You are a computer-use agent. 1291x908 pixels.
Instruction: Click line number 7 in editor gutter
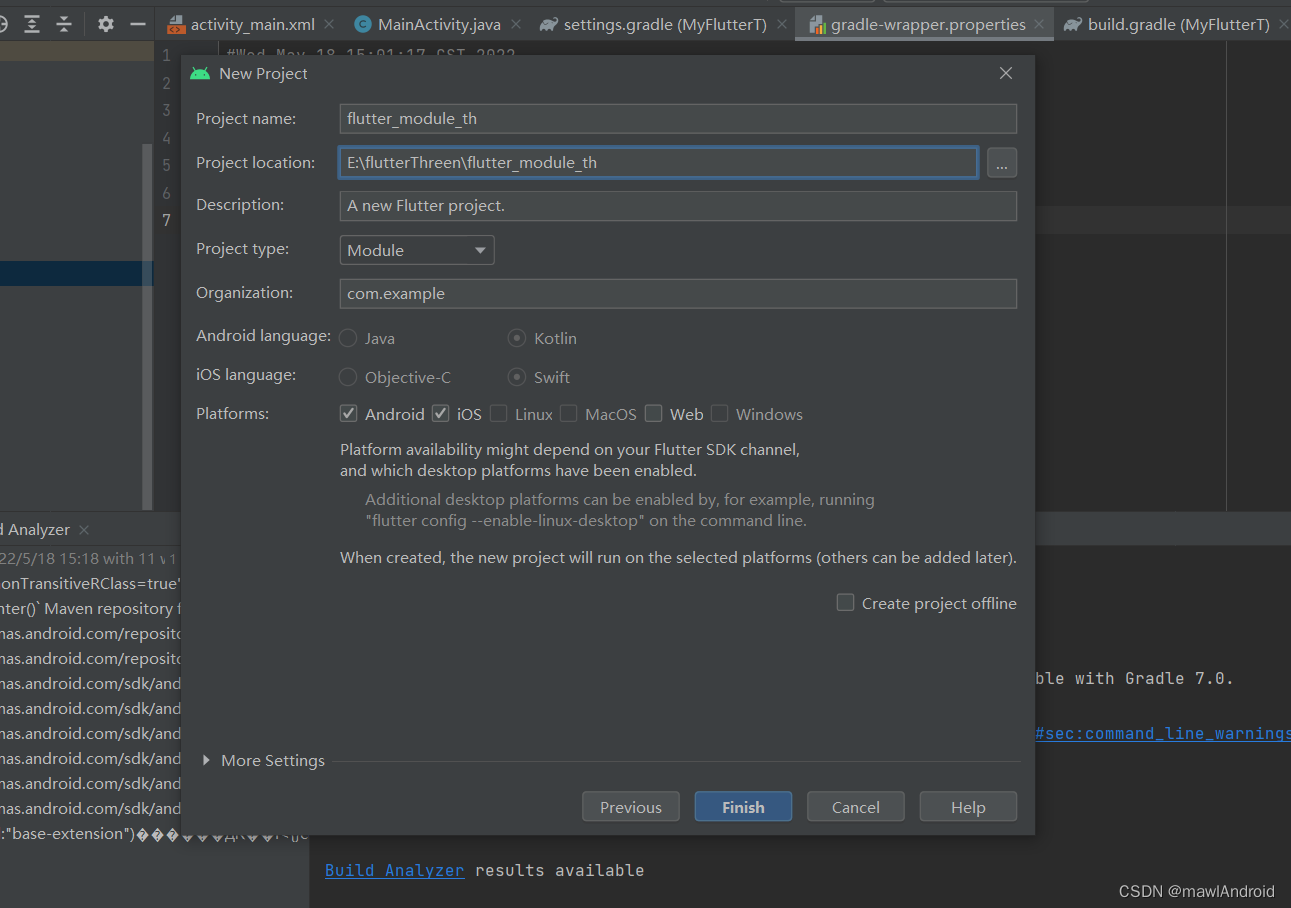pos(166,220)
